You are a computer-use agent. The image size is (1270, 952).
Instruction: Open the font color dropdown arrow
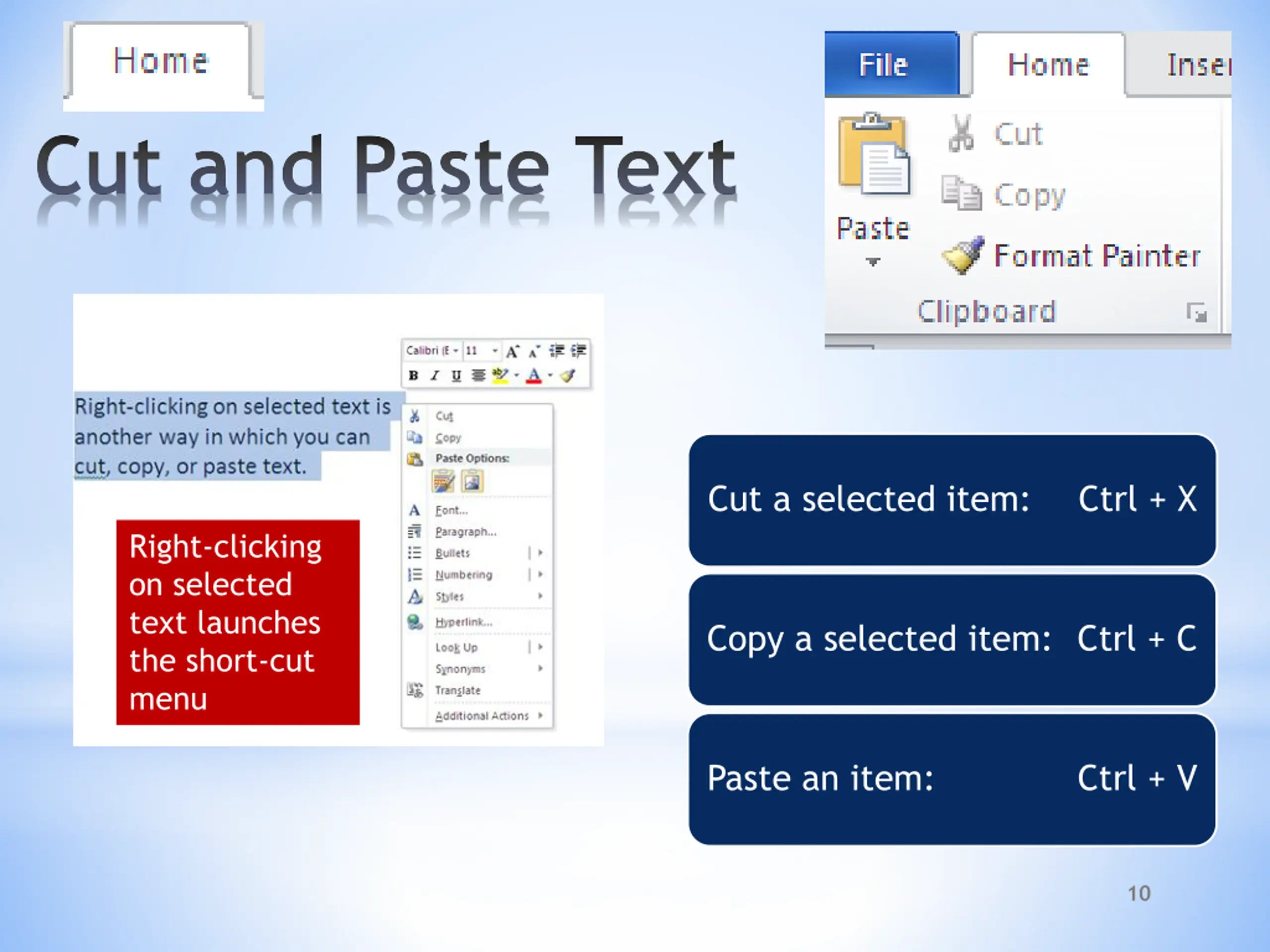pyautogui.click(x=550, y=376)
